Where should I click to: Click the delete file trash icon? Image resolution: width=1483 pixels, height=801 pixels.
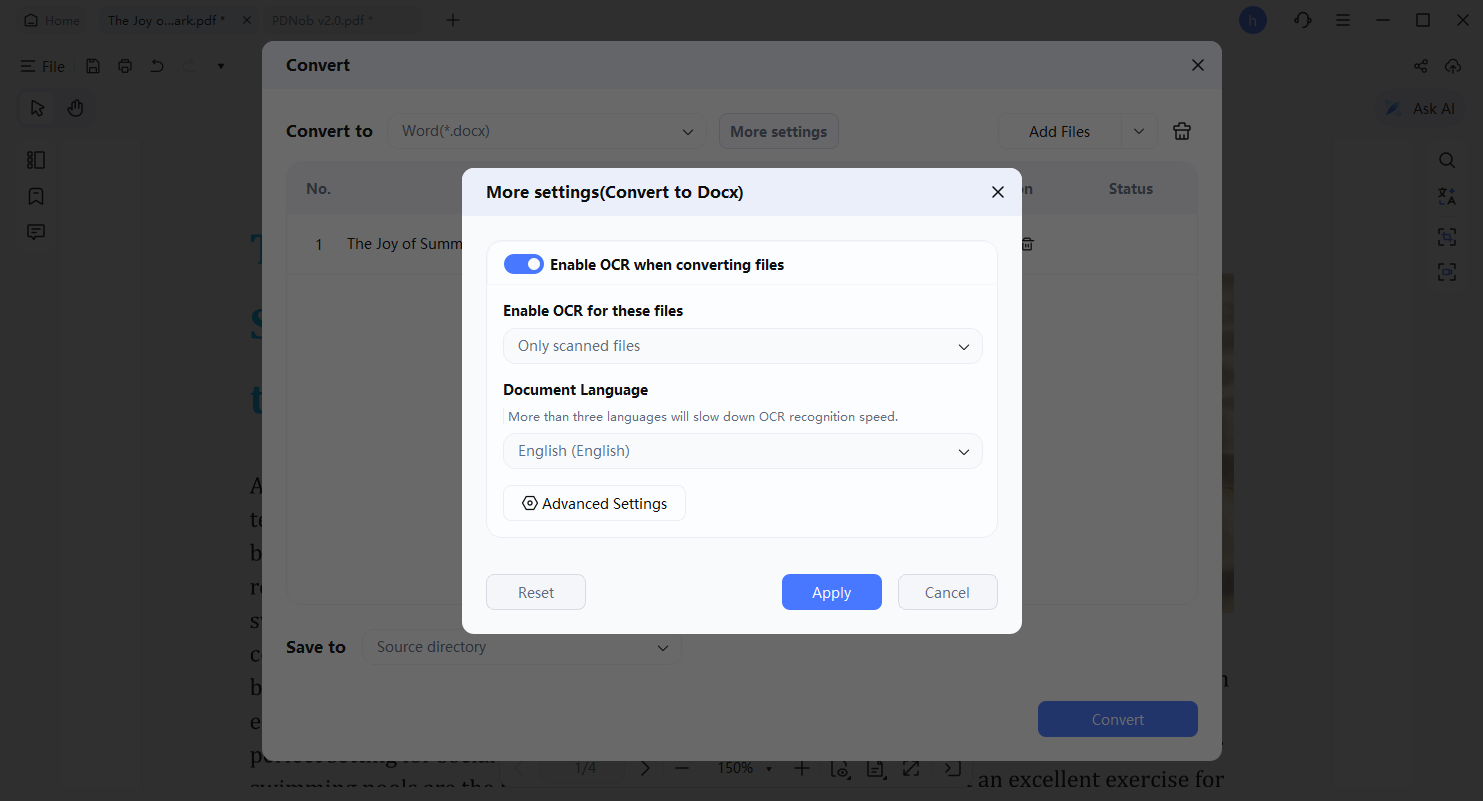pyautogui.click(x=1026, y=243)
